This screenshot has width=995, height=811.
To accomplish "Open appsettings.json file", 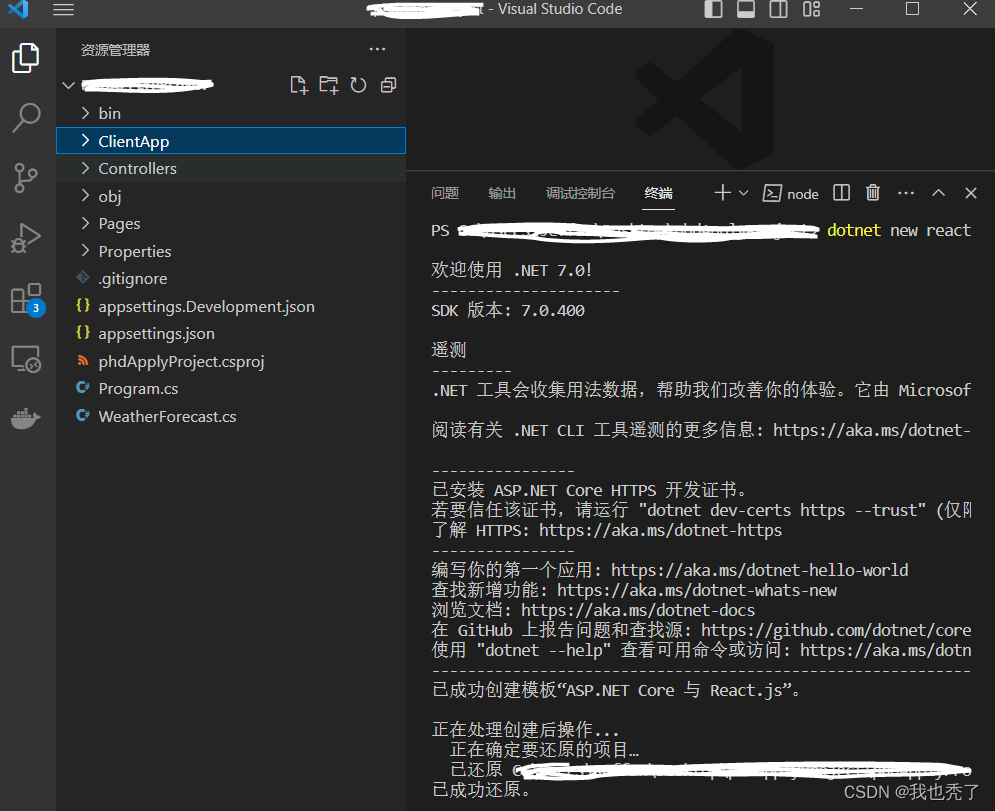I will (231, 334).
